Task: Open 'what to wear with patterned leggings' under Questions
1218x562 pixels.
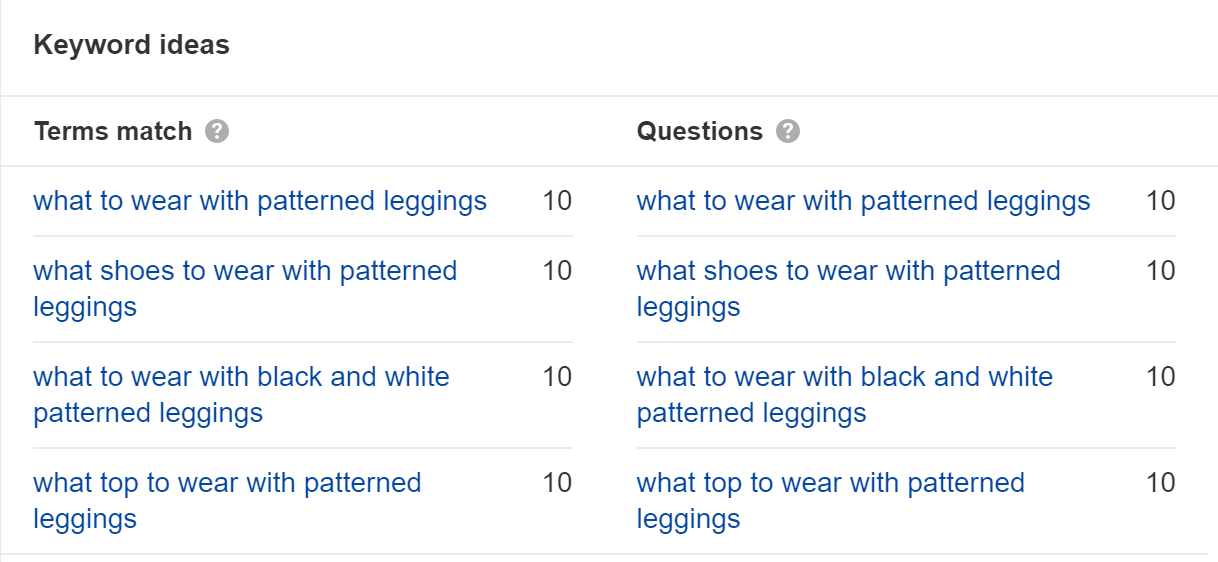Action: (x=863, y=201)
